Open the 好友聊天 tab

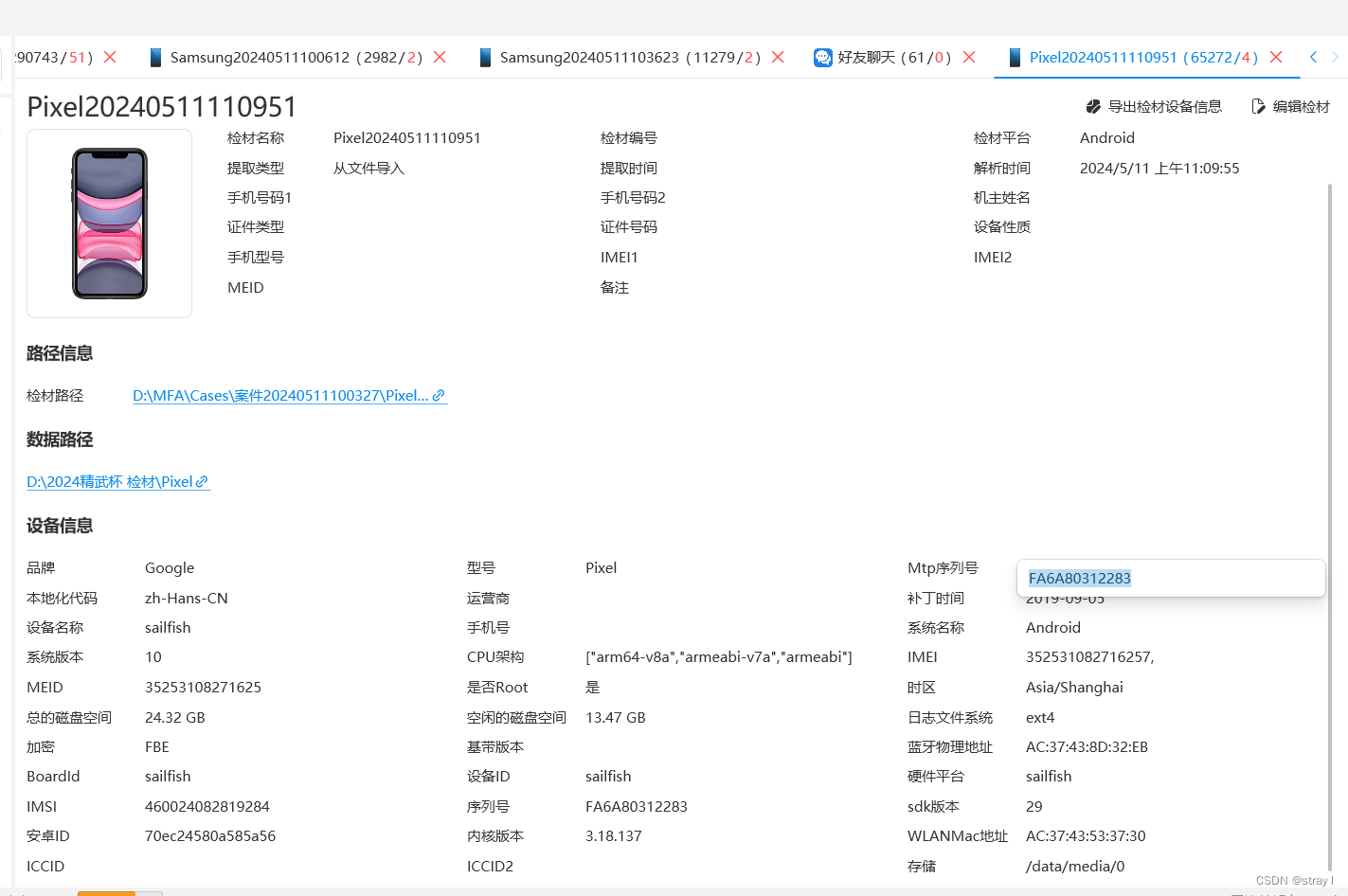(893, 58)
